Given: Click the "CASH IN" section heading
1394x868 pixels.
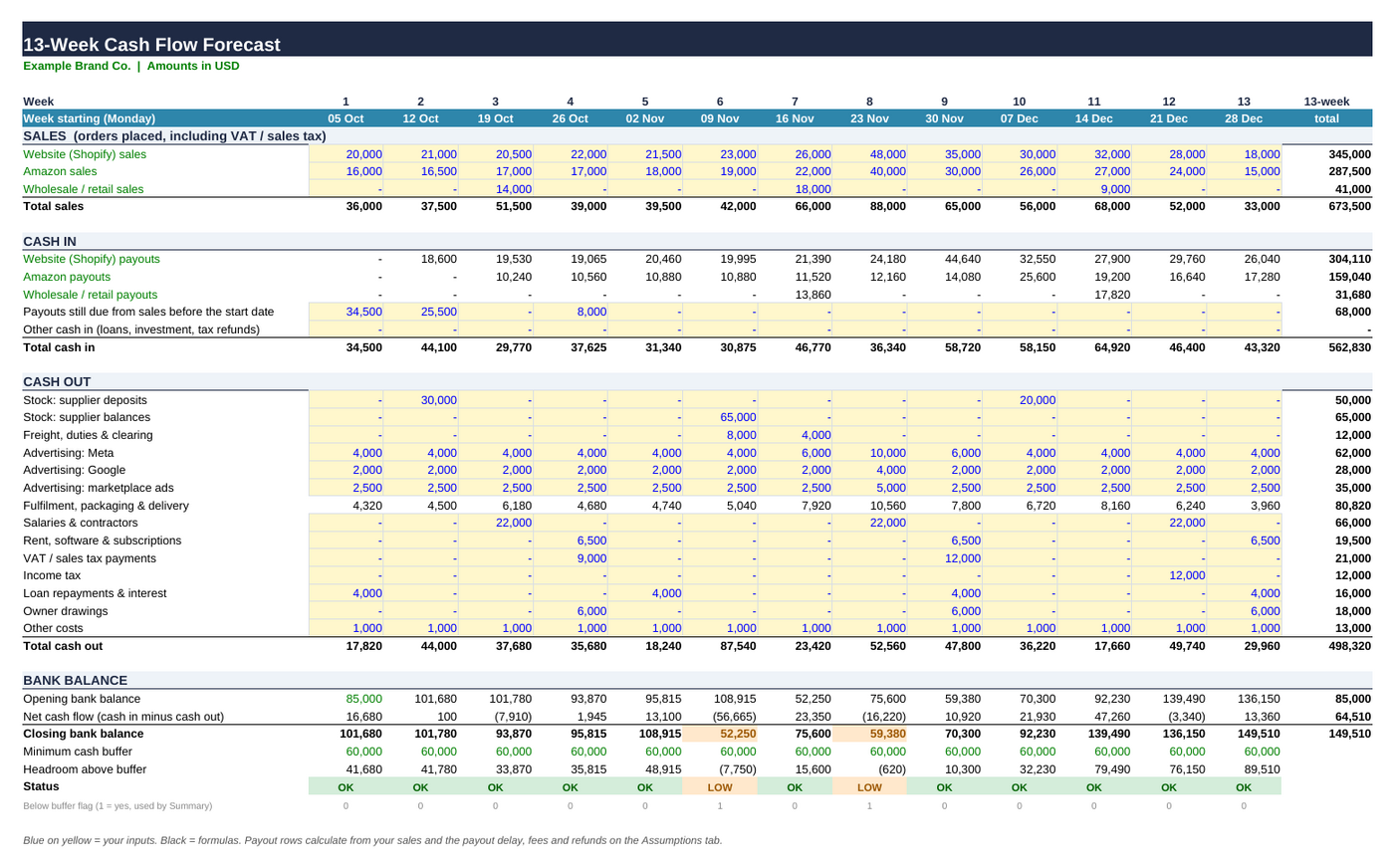Looking at the screenshot, I should [50, 241].
